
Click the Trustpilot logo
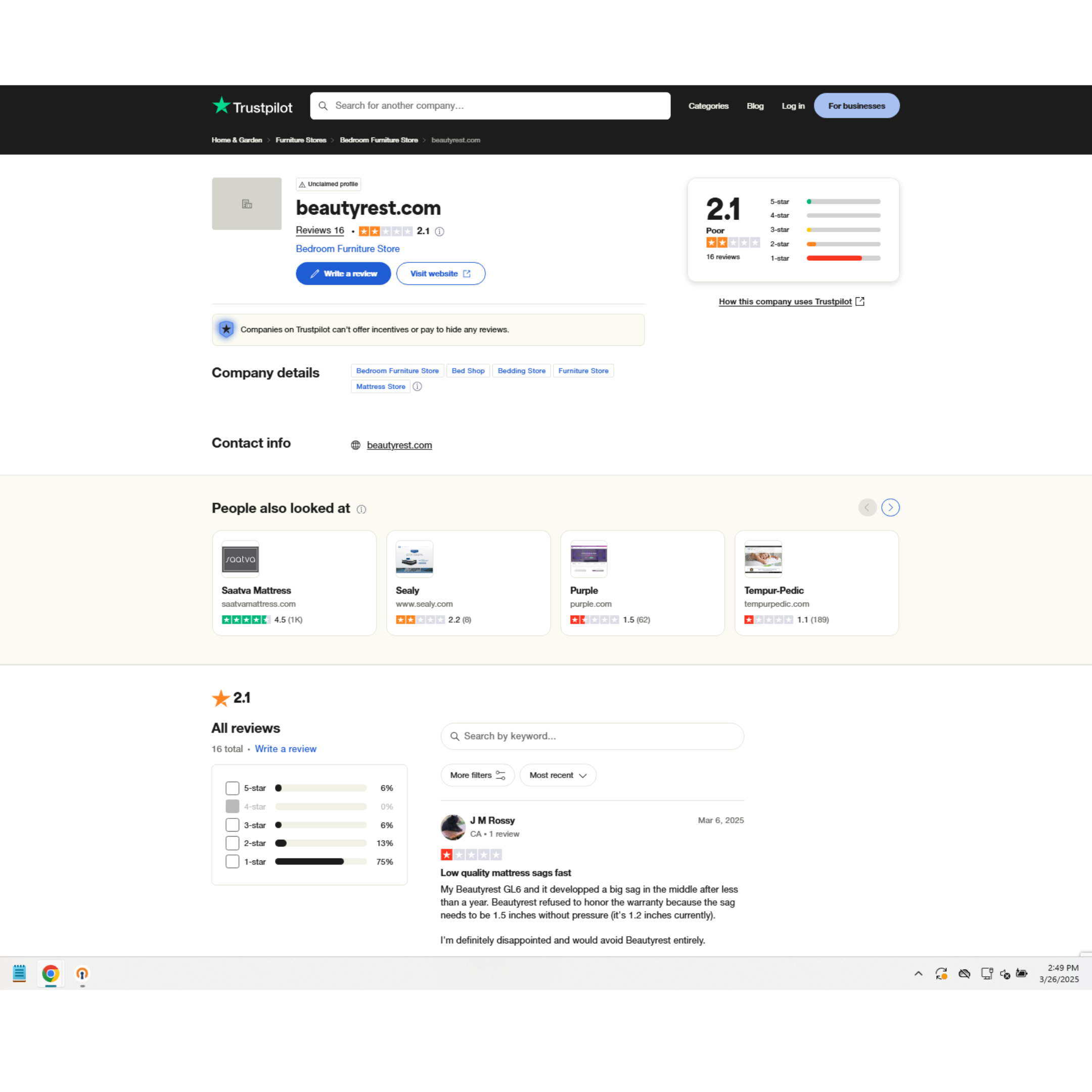(x=252, y=106)
